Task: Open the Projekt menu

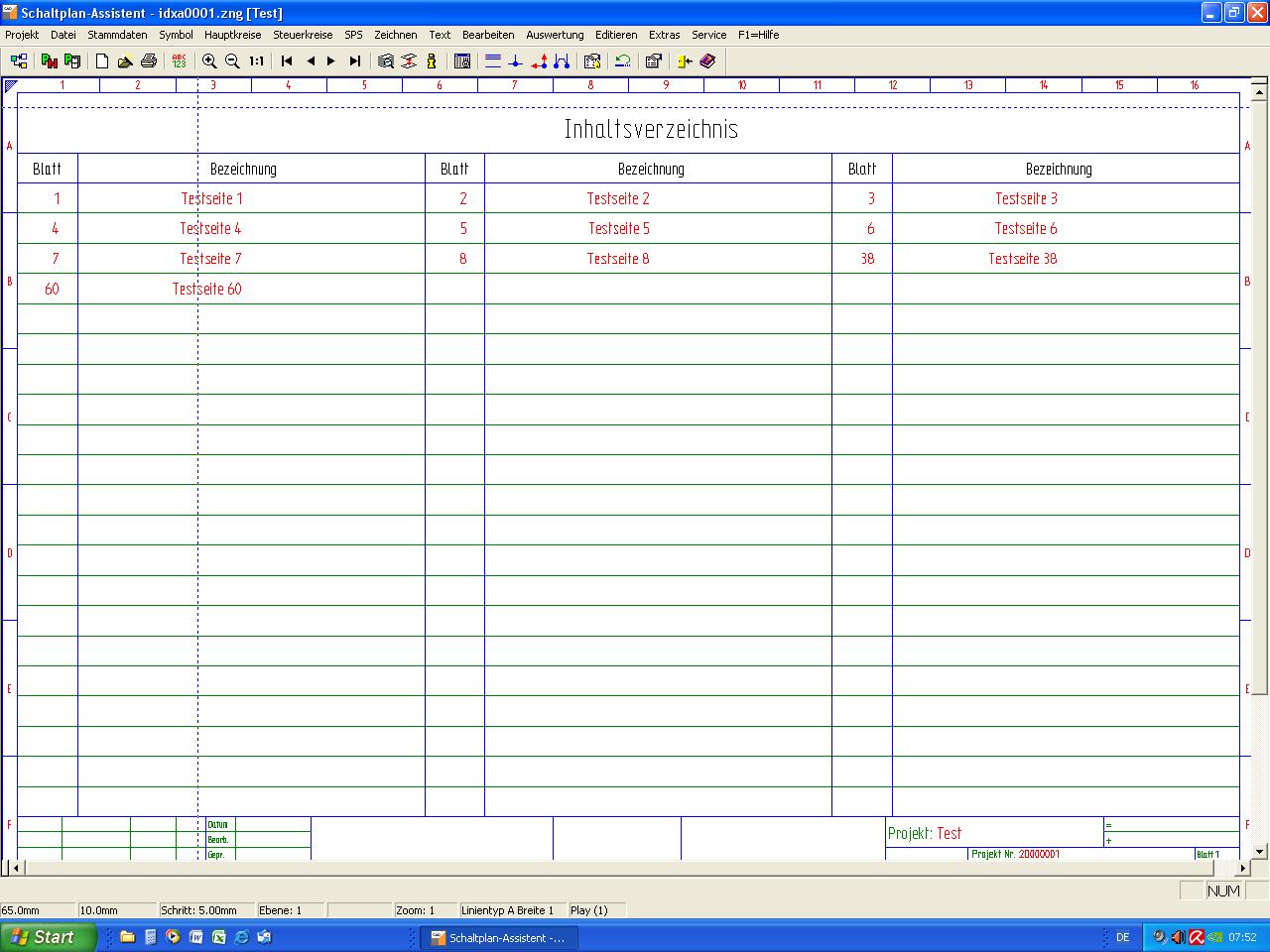Action: (22, 35)
